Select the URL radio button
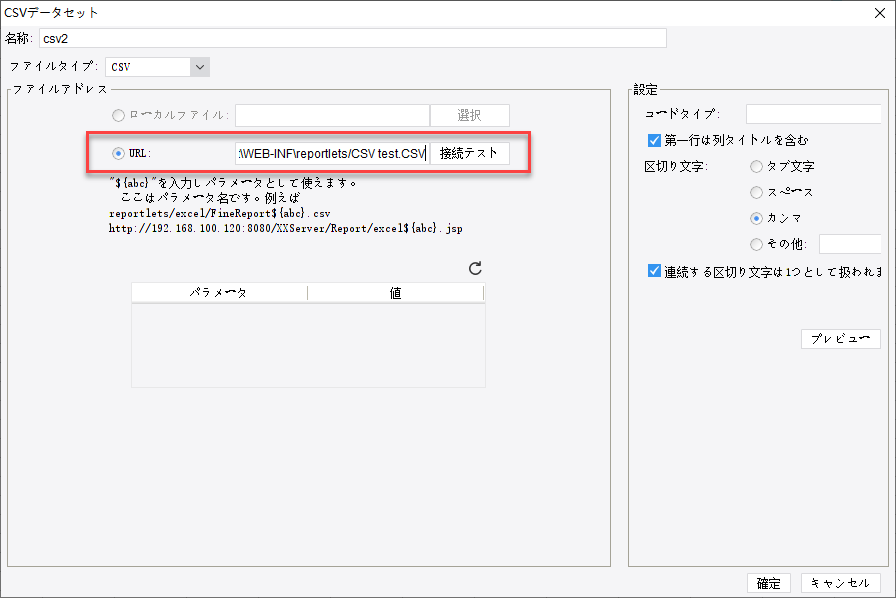 pyautogui.click(x=118, y=153)
